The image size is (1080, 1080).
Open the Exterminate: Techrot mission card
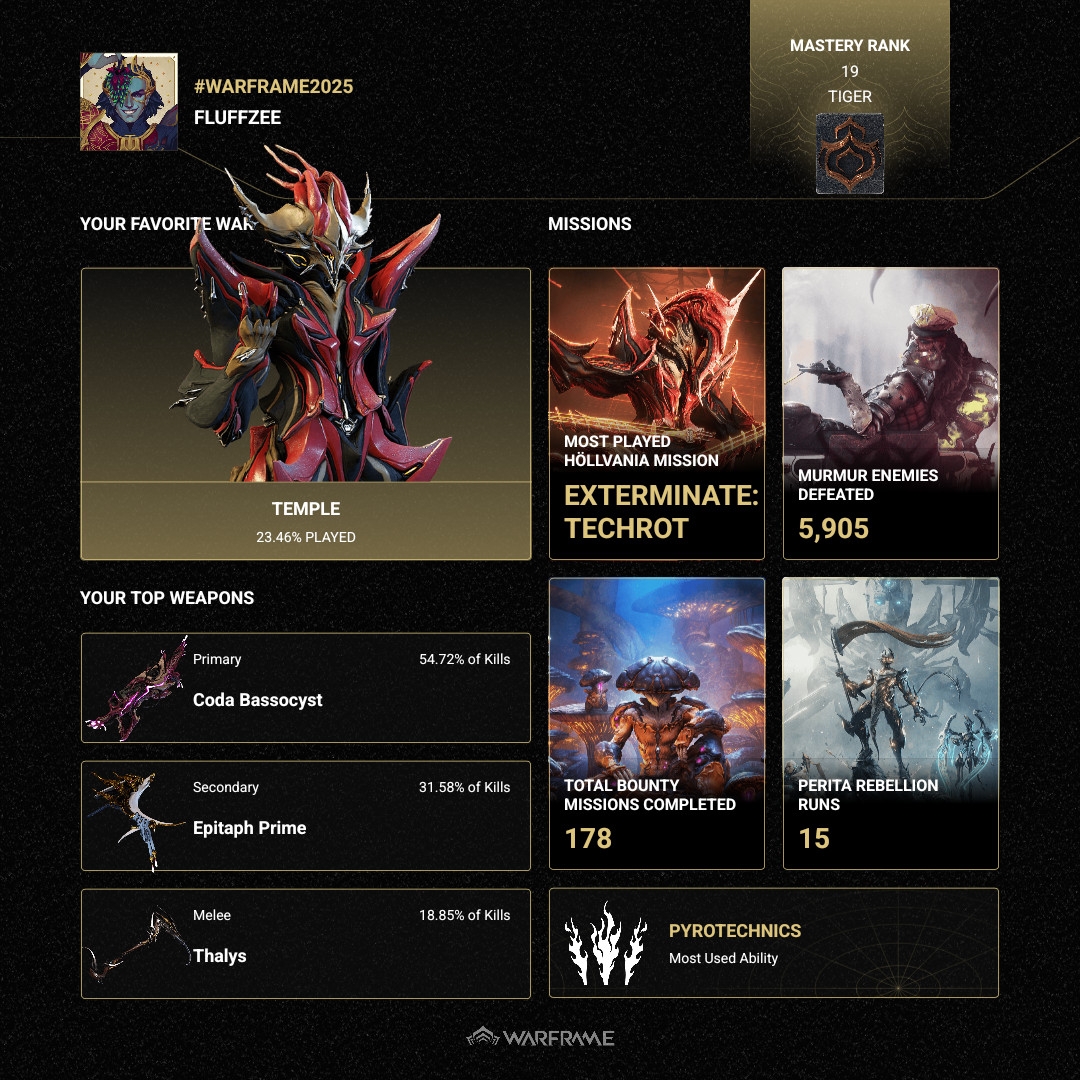tap(656, 413)
